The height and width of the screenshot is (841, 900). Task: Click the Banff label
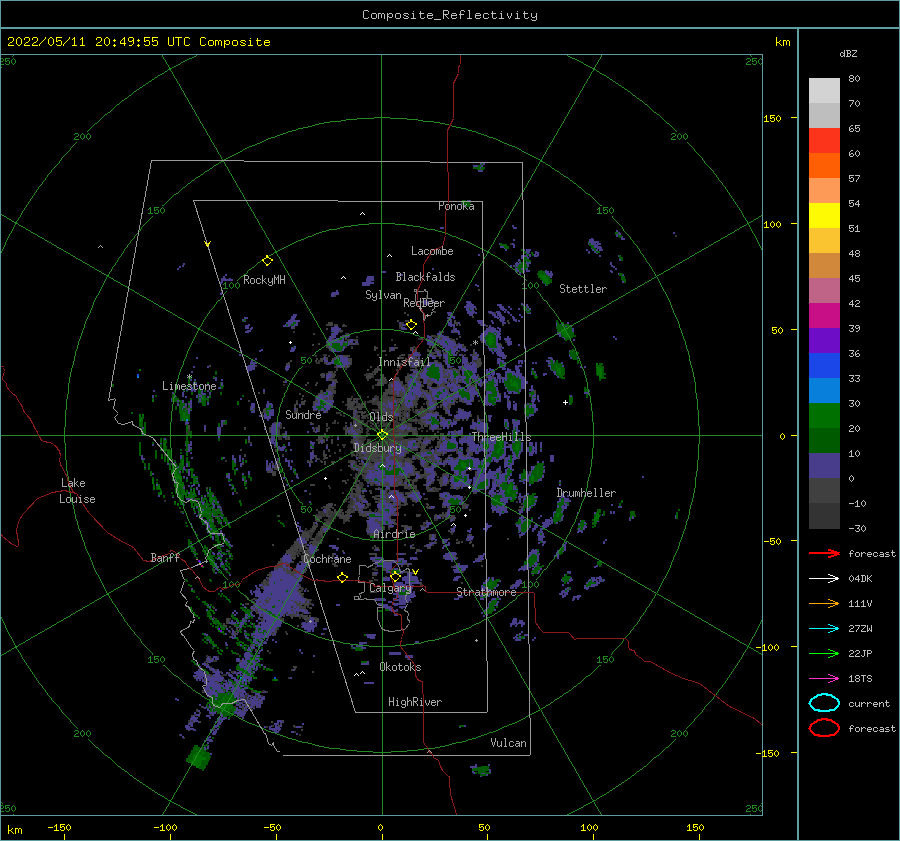click(x=165, y=557)
